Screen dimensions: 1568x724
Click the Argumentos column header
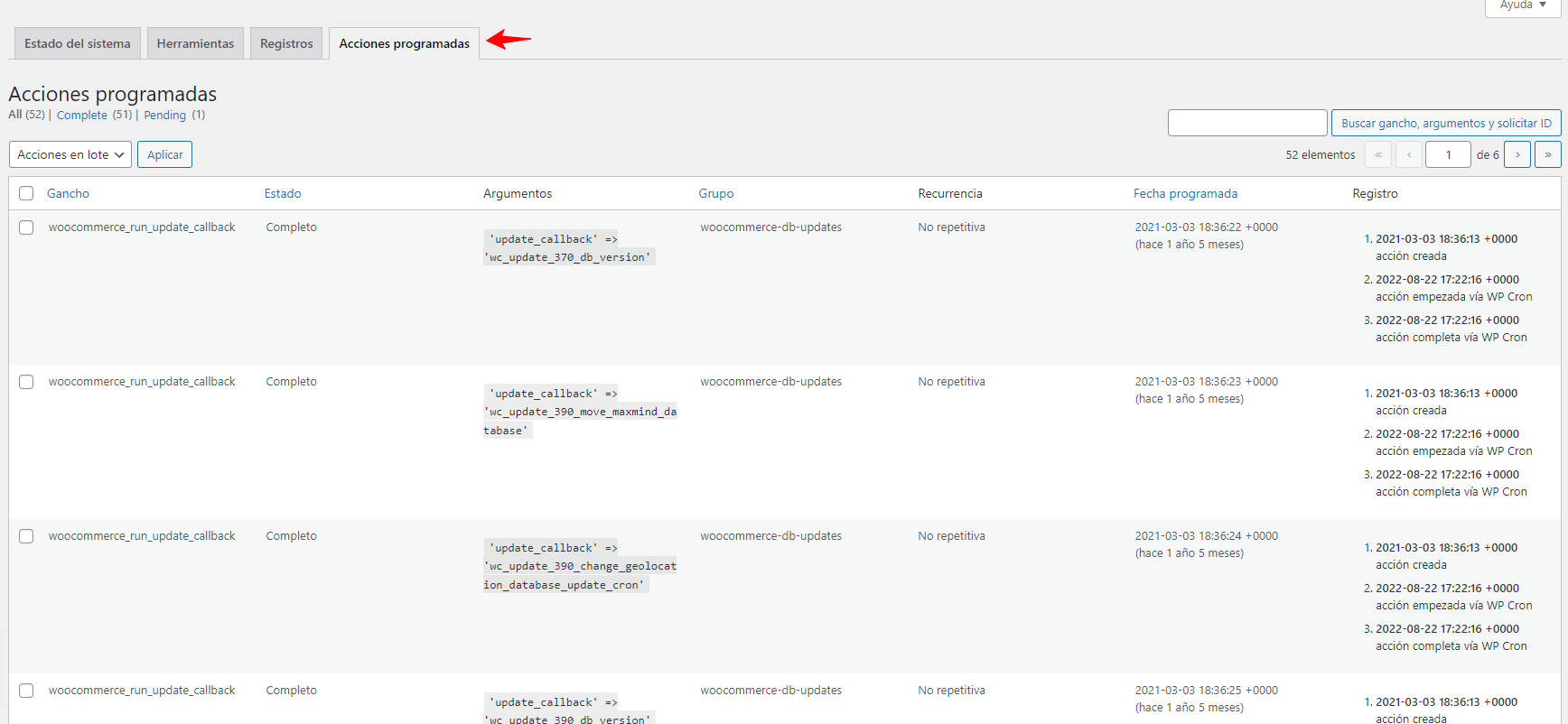(518, 193)
